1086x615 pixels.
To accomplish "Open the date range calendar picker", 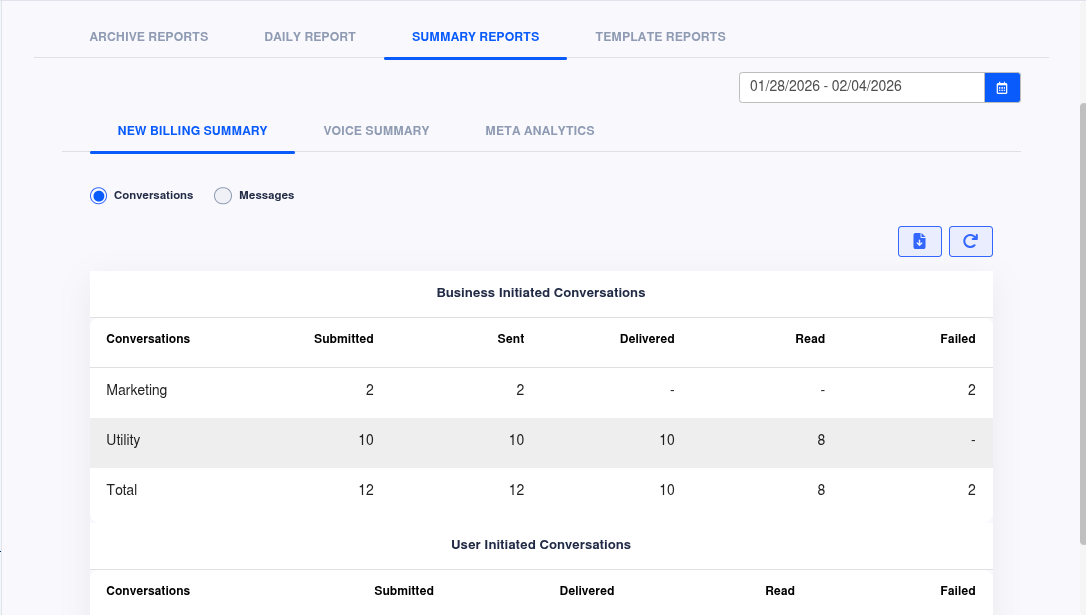I will (x=1002, y=88).
